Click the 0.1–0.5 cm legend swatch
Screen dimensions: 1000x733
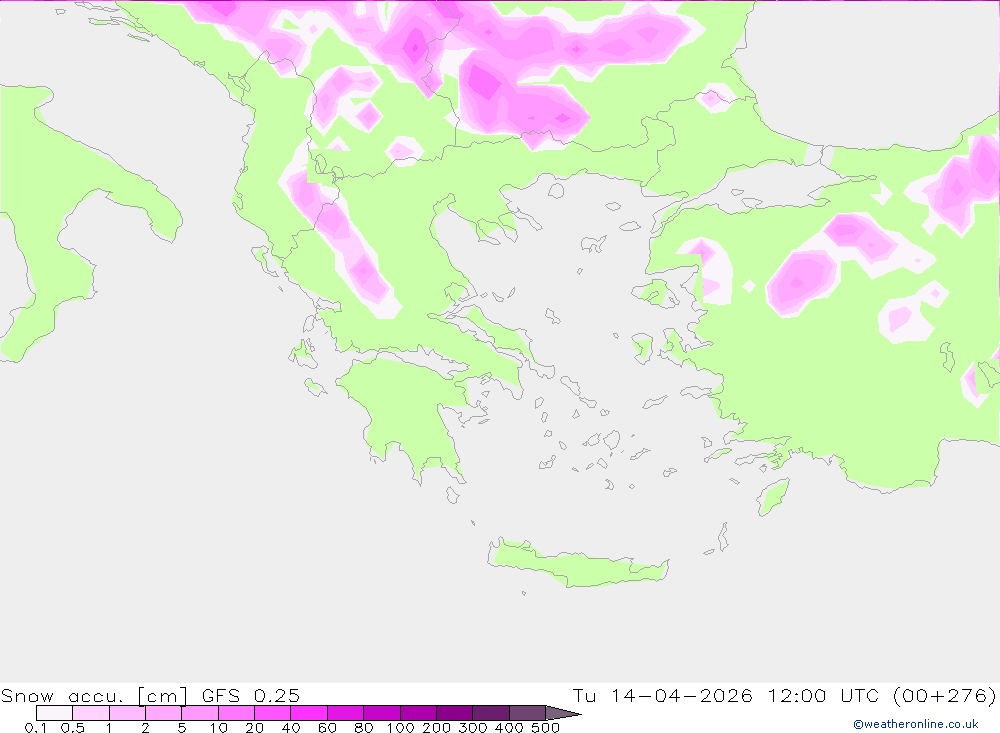[55, 713]
